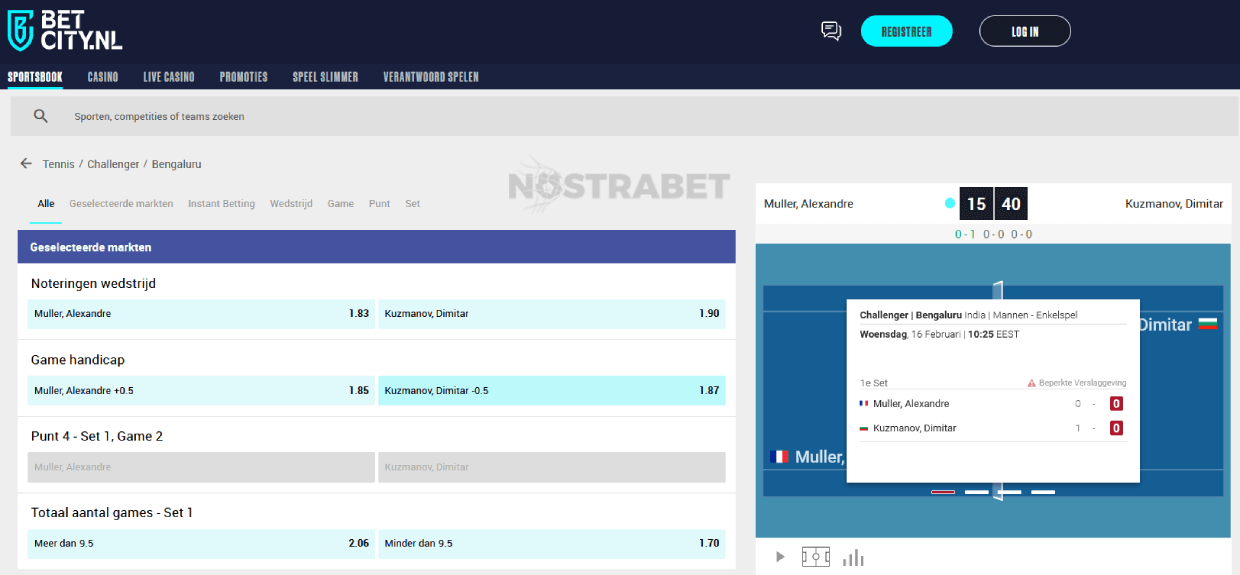Bet on Kuzmanov, Dimitar at 1.90
Screen dimensions: 1240x575
(552, 314)
